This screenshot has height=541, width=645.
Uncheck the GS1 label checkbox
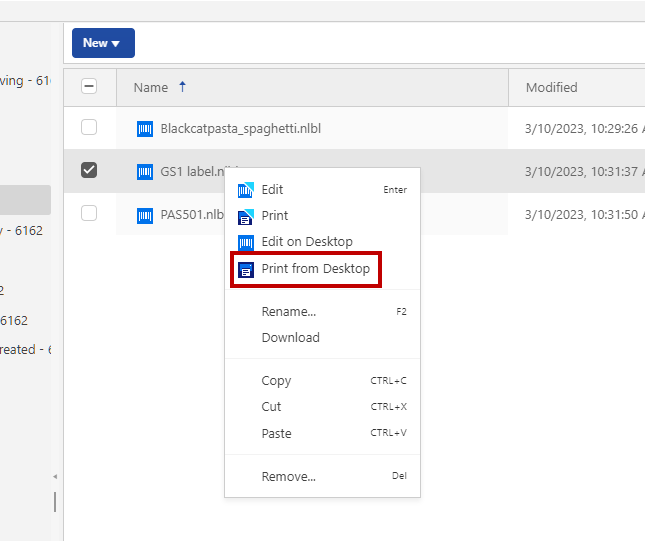pos(89,170)
